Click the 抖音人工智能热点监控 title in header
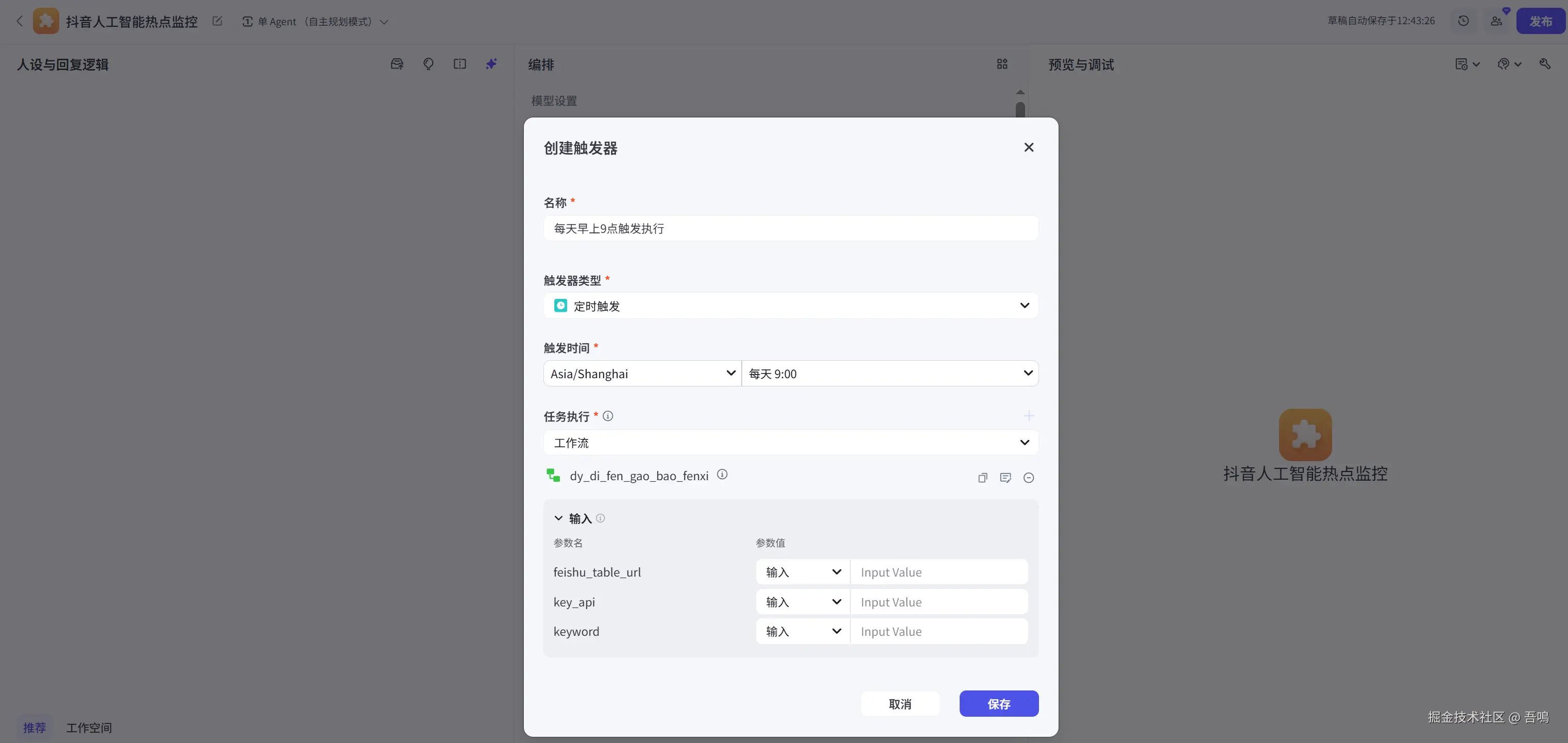 tap(131, 21)
